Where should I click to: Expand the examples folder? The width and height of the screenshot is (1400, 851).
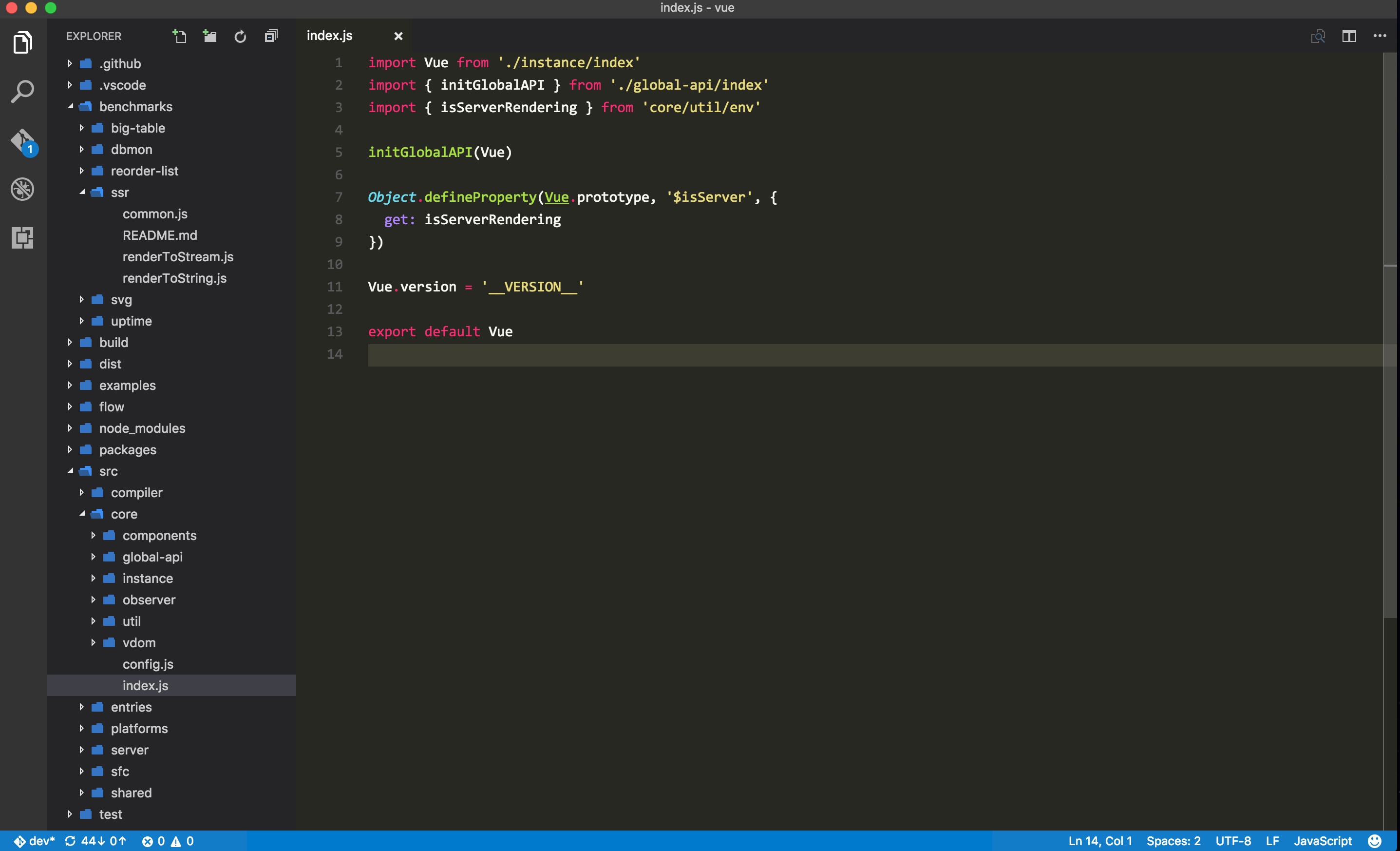[171, 386]
